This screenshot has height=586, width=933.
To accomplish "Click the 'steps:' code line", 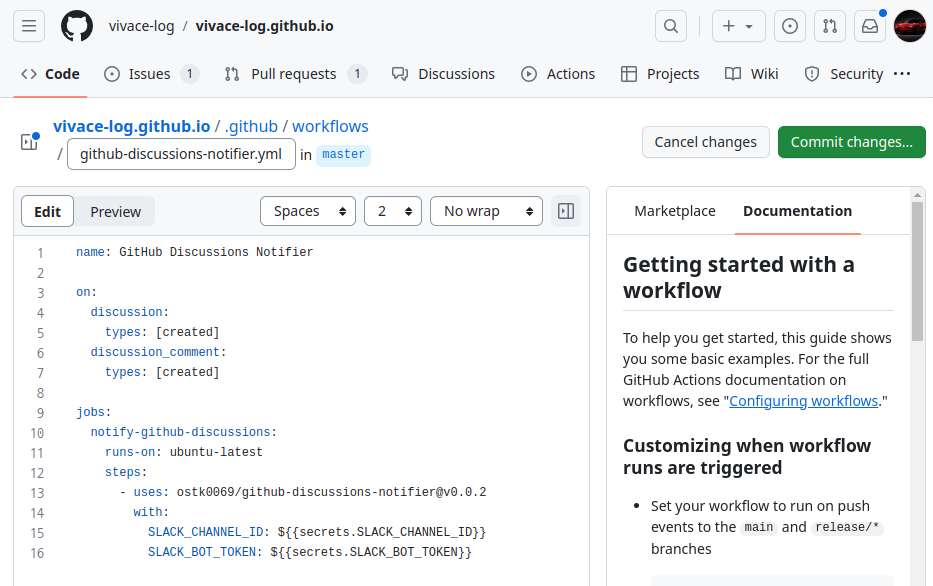I will tap(126, 472).
